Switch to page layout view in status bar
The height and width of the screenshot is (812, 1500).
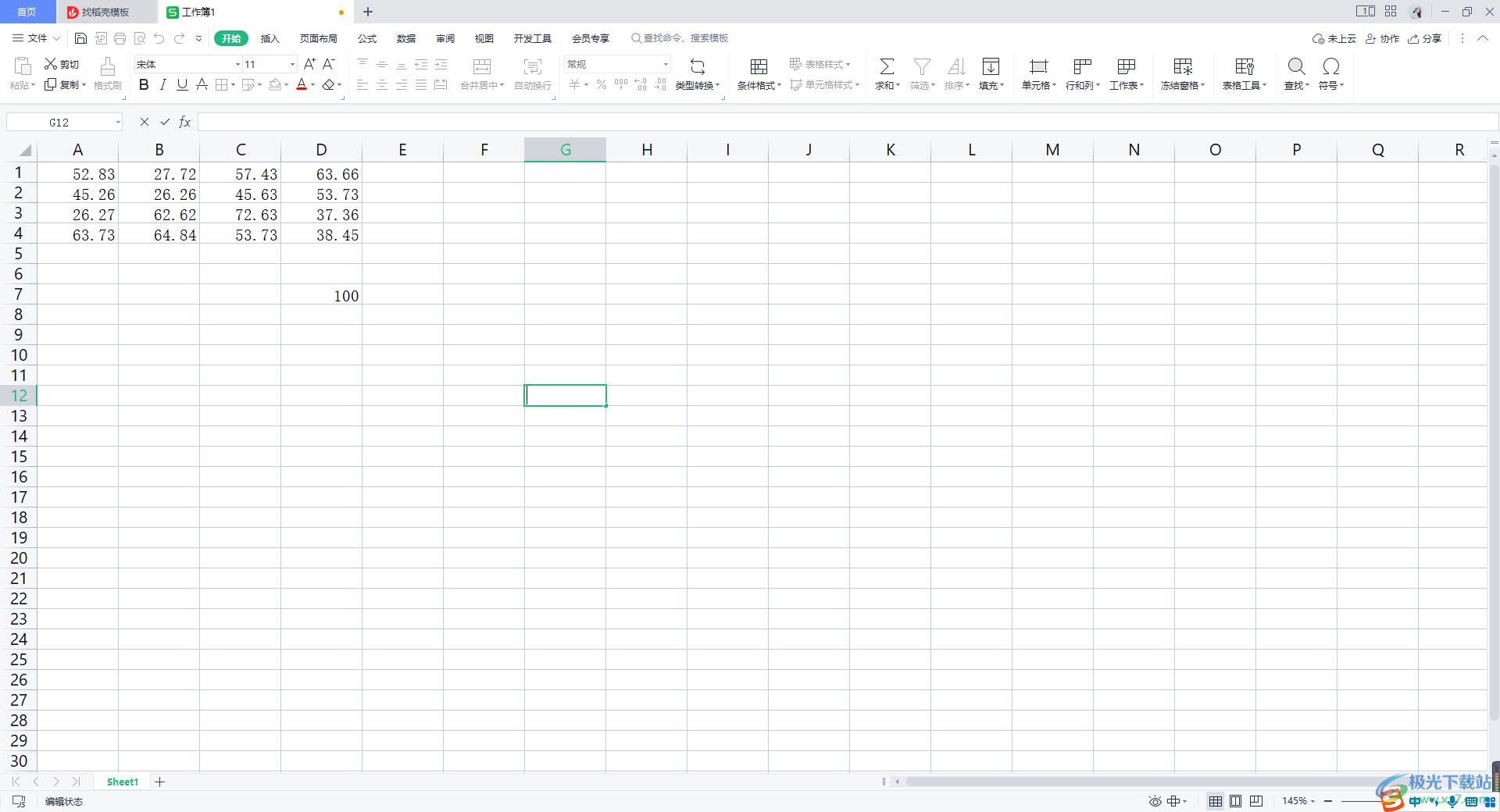[1236, 801]
